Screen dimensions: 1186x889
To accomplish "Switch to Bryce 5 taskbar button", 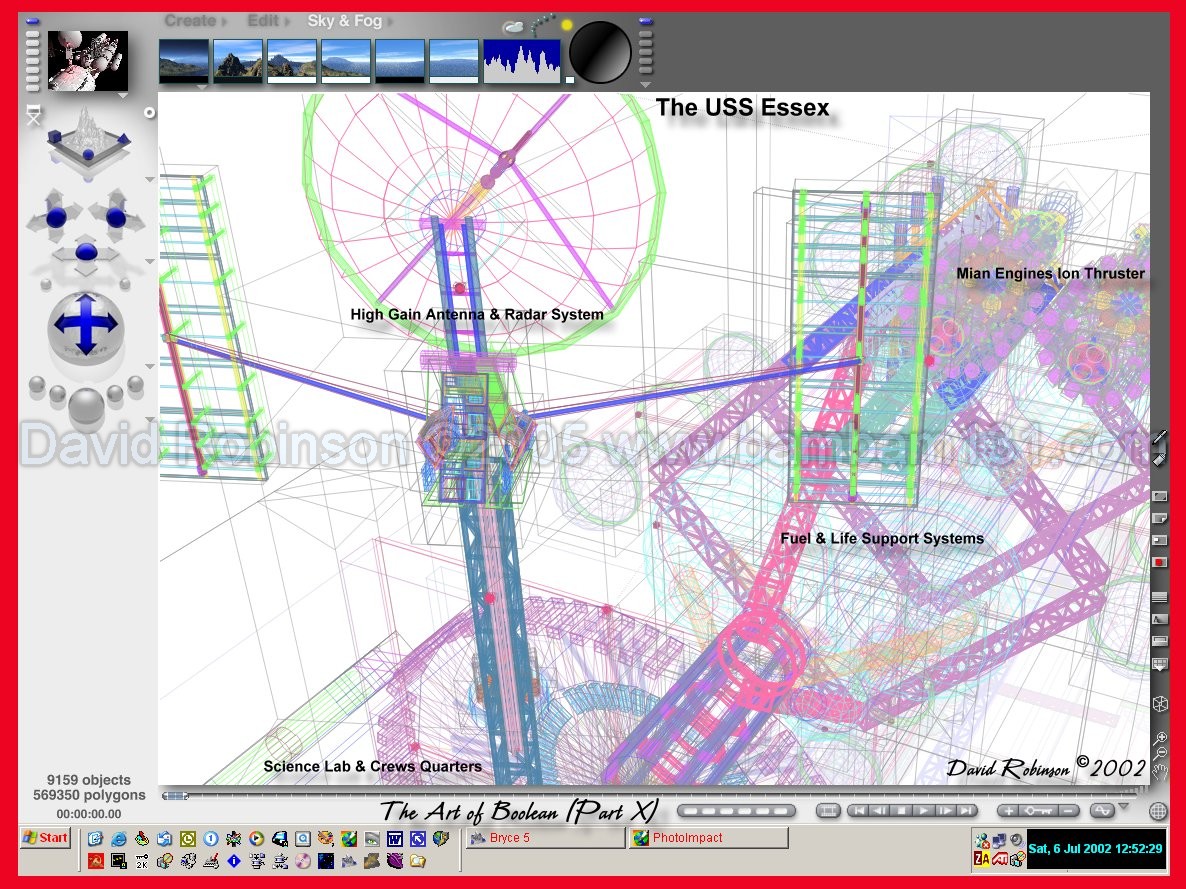I will click(x=545, y=838).
